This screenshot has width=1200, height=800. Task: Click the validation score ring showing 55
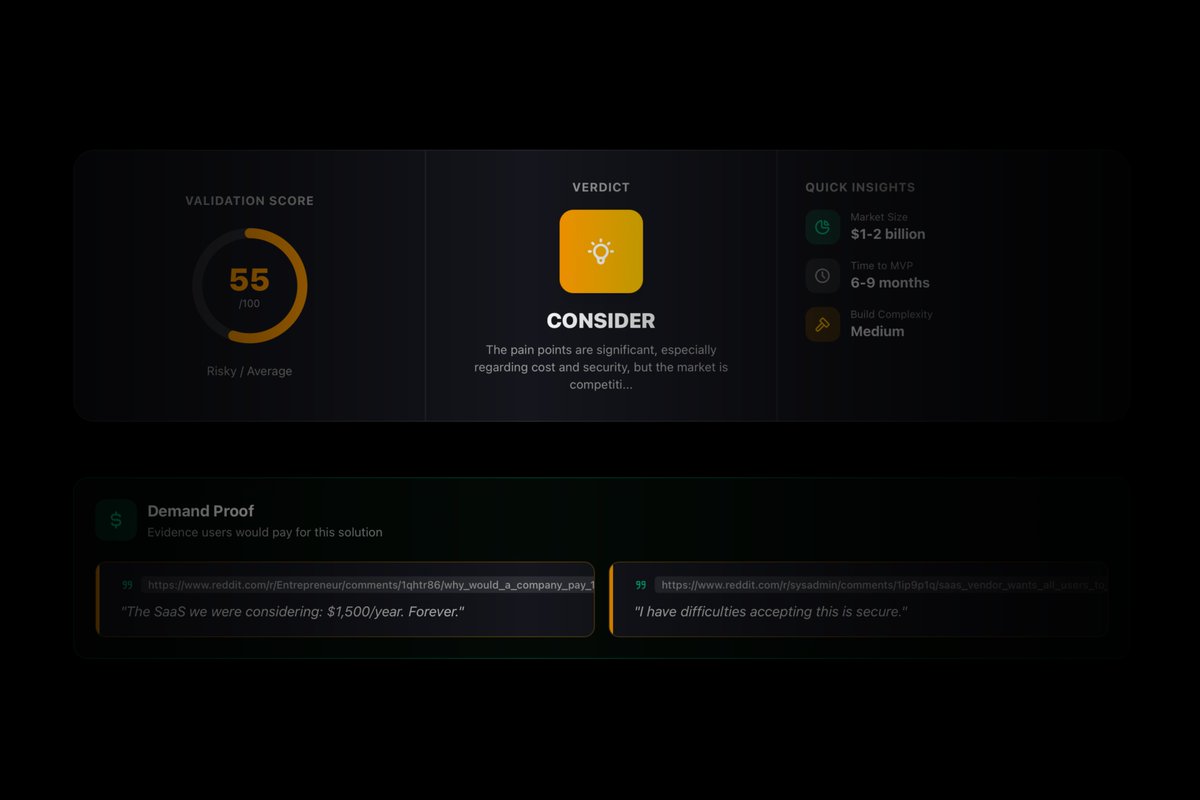[250, 286]
